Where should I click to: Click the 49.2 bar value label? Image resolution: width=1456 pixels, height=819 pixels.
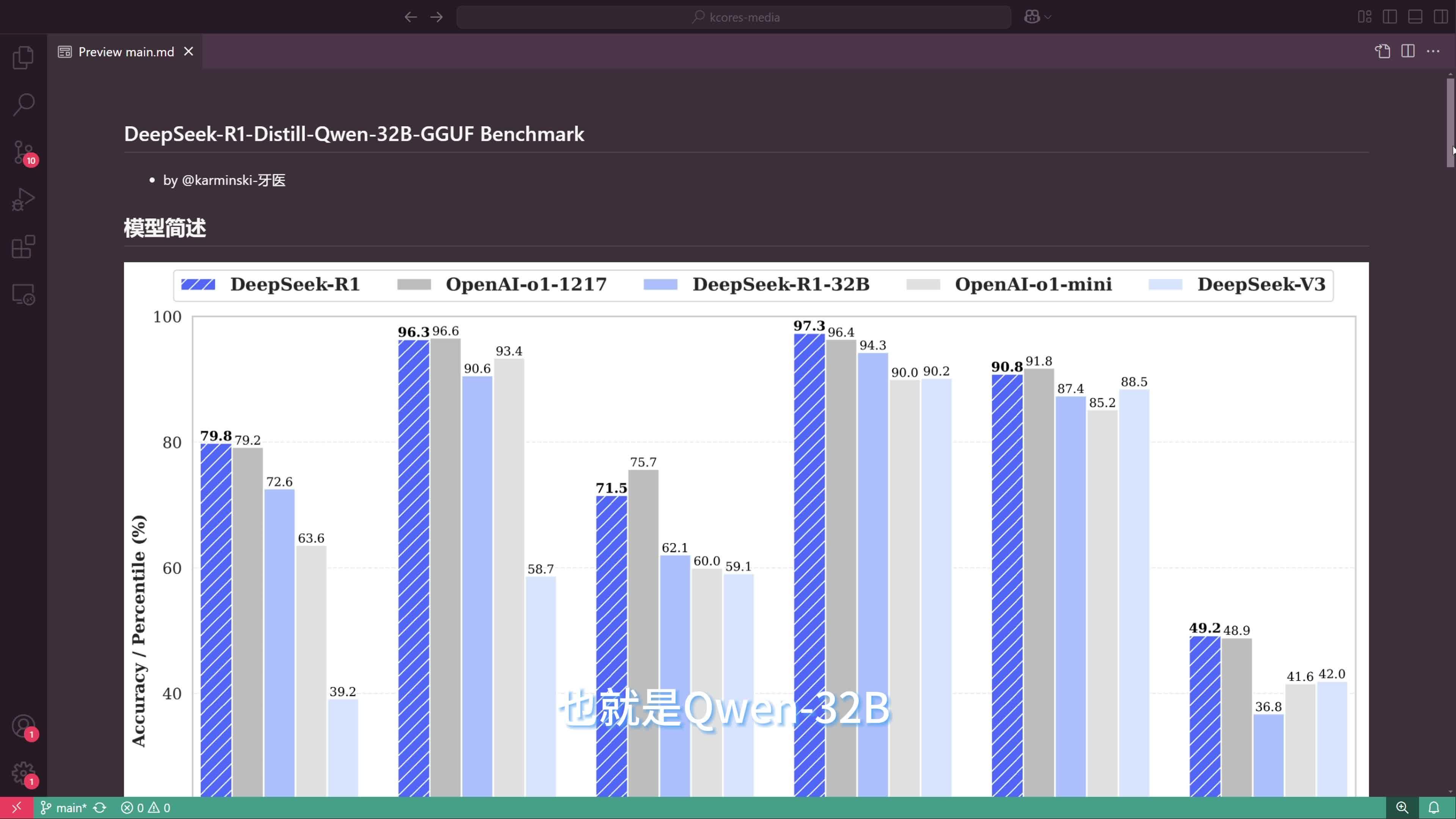click(1205, 629)
